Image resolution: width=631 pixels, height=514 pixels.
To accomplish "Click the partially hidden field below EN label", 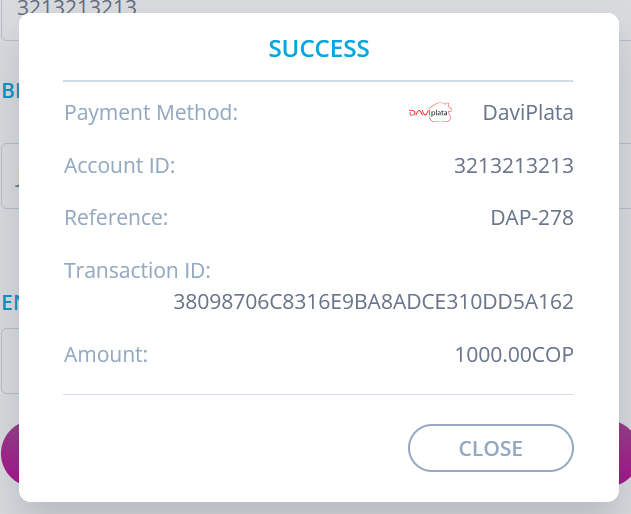I will click(x=9, y=360).
